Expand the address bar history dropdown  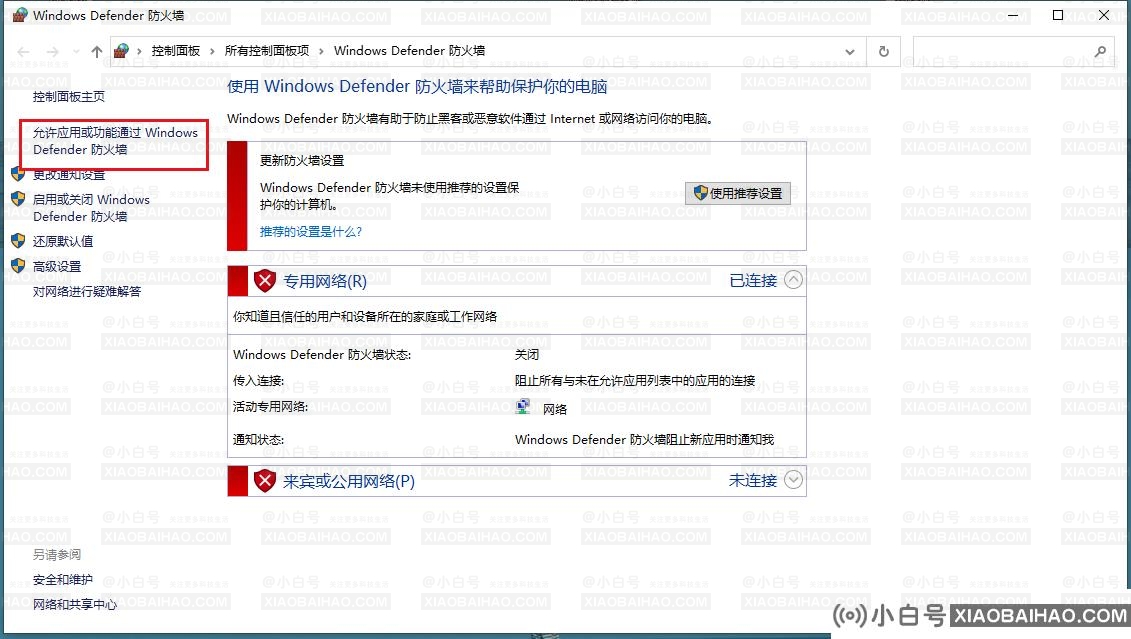(x=850, y=52)
